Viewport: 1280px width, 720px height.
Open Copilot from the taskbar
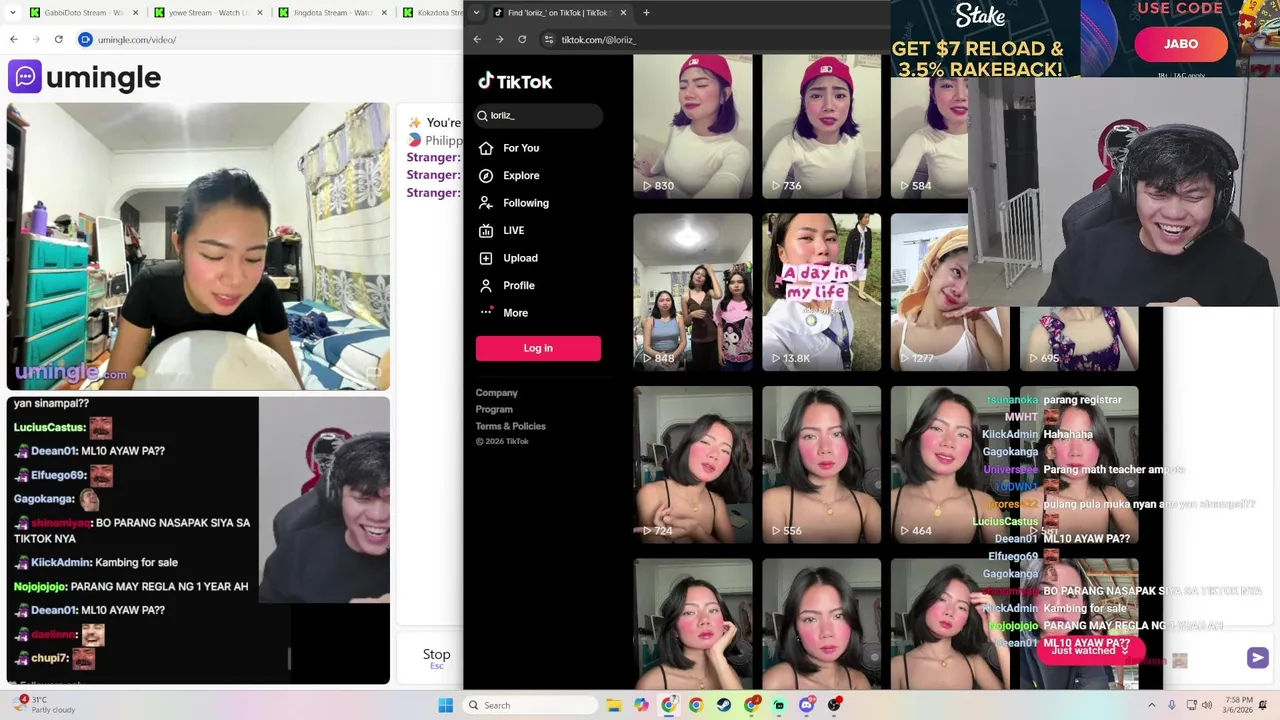coord(641,705)
